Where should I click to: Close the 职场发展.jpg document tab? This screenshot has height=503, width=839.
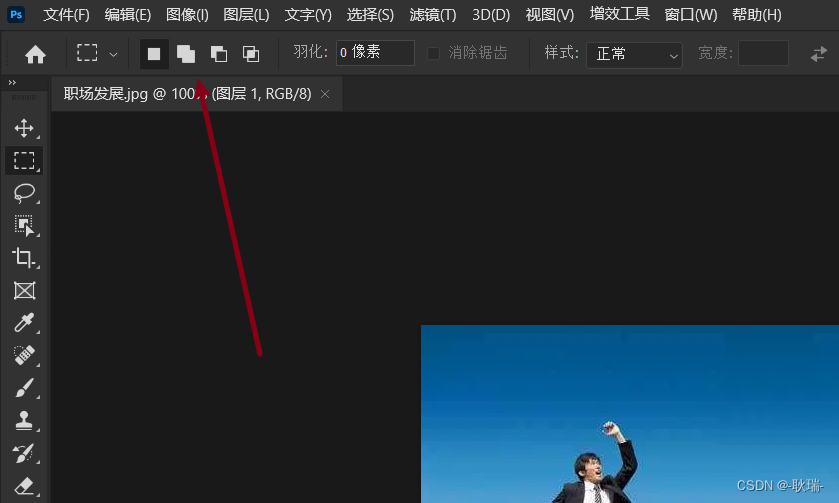pyautogui.click(x=325, y=94)
